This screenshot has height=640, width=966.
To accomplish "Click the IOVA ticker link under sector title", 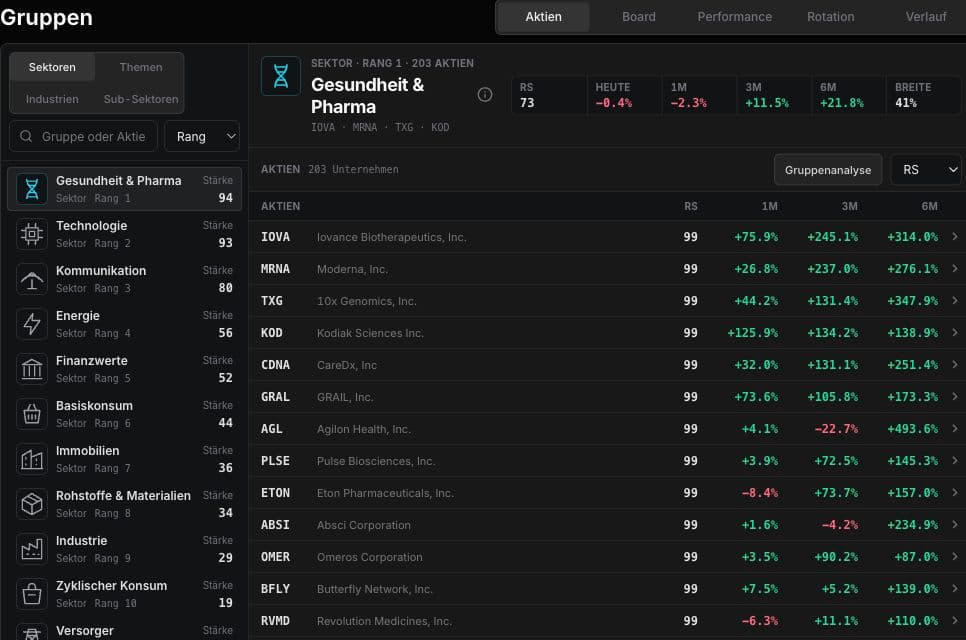I will point(323,128).
